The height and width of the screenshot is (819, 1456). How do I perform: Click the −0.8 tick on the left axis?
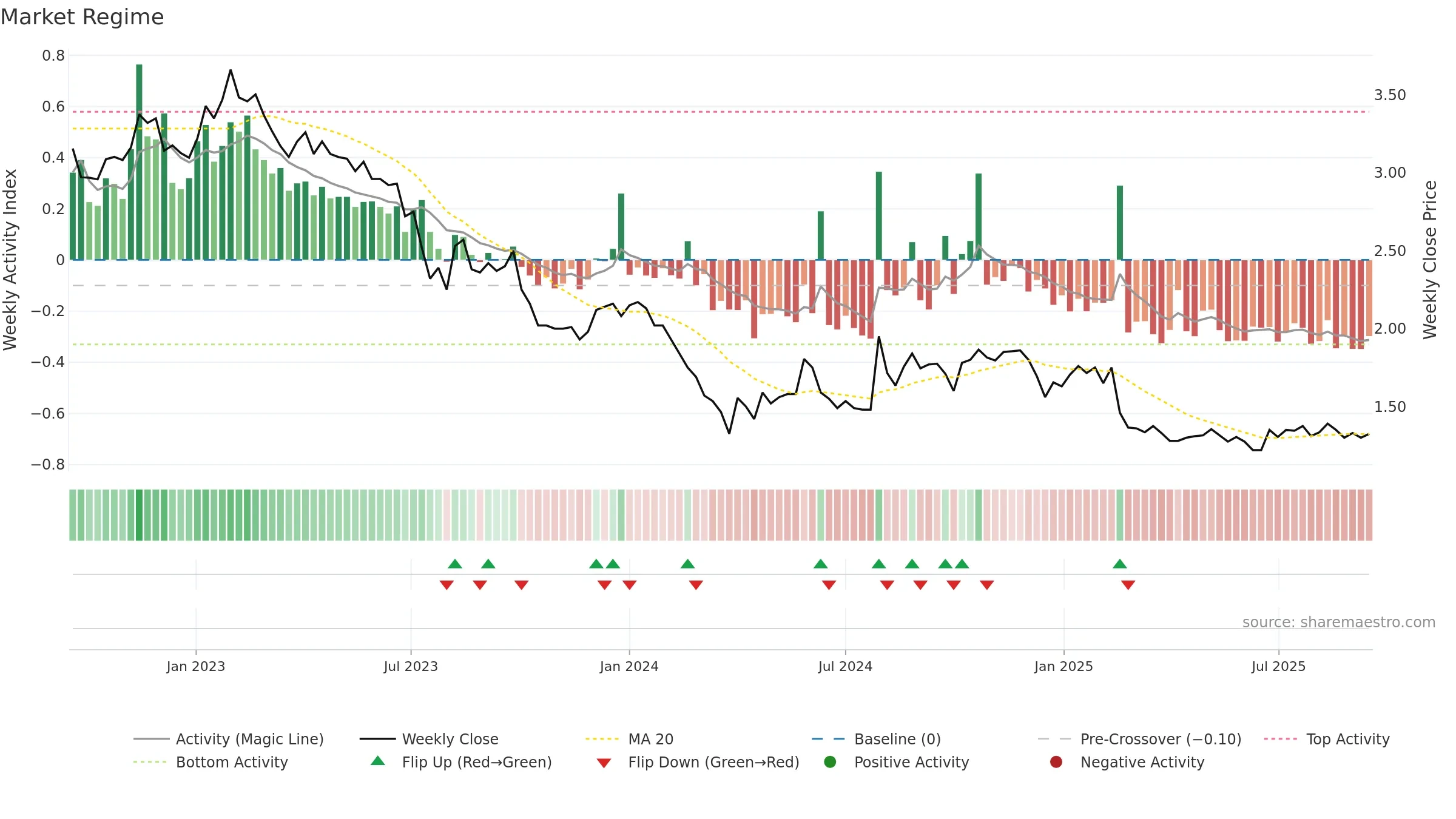[x=48, y=465]
